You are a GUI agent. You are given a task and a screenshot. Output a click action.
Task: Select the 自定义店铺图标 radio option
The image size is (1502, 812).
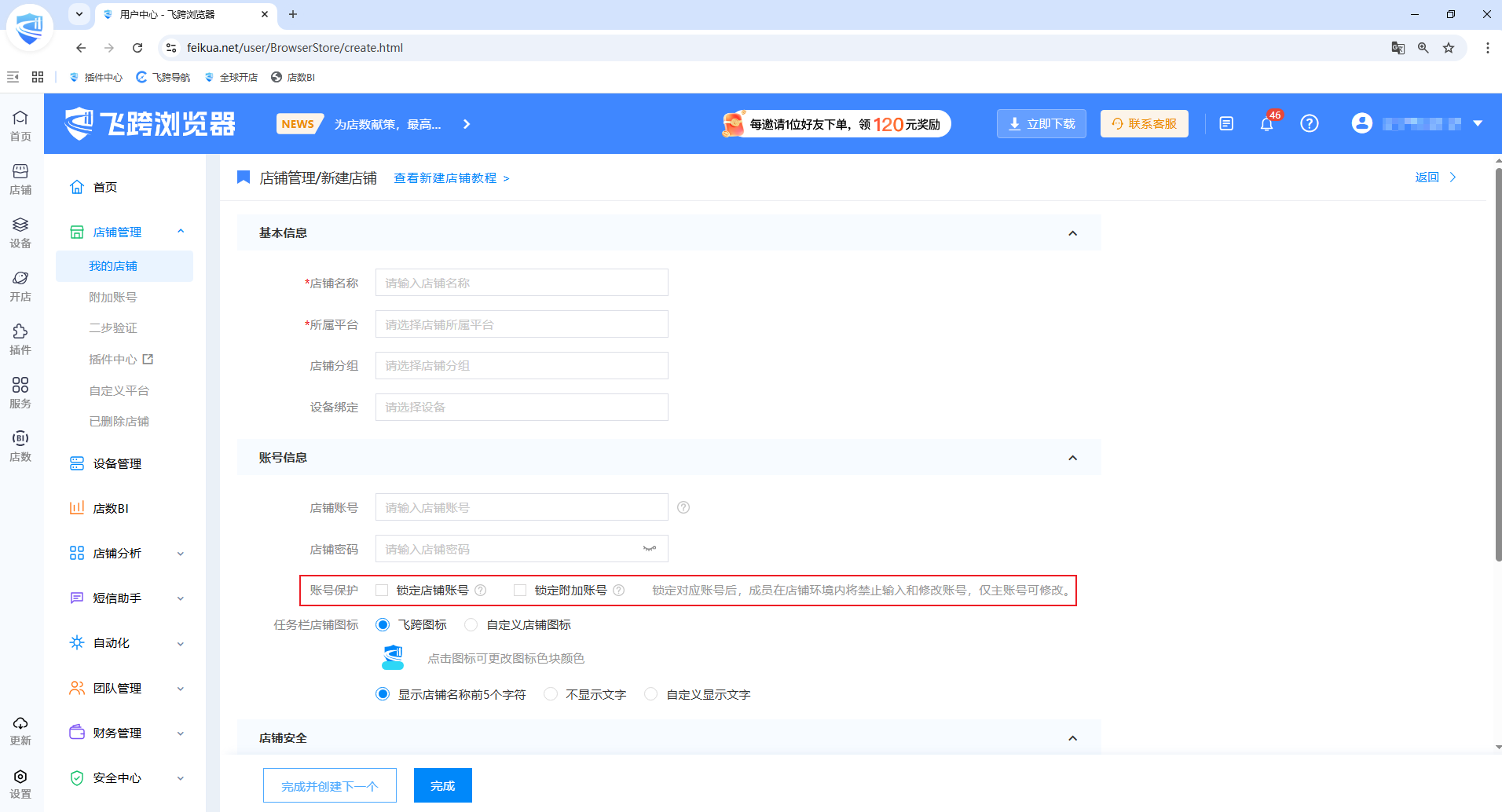click(471, 625)
